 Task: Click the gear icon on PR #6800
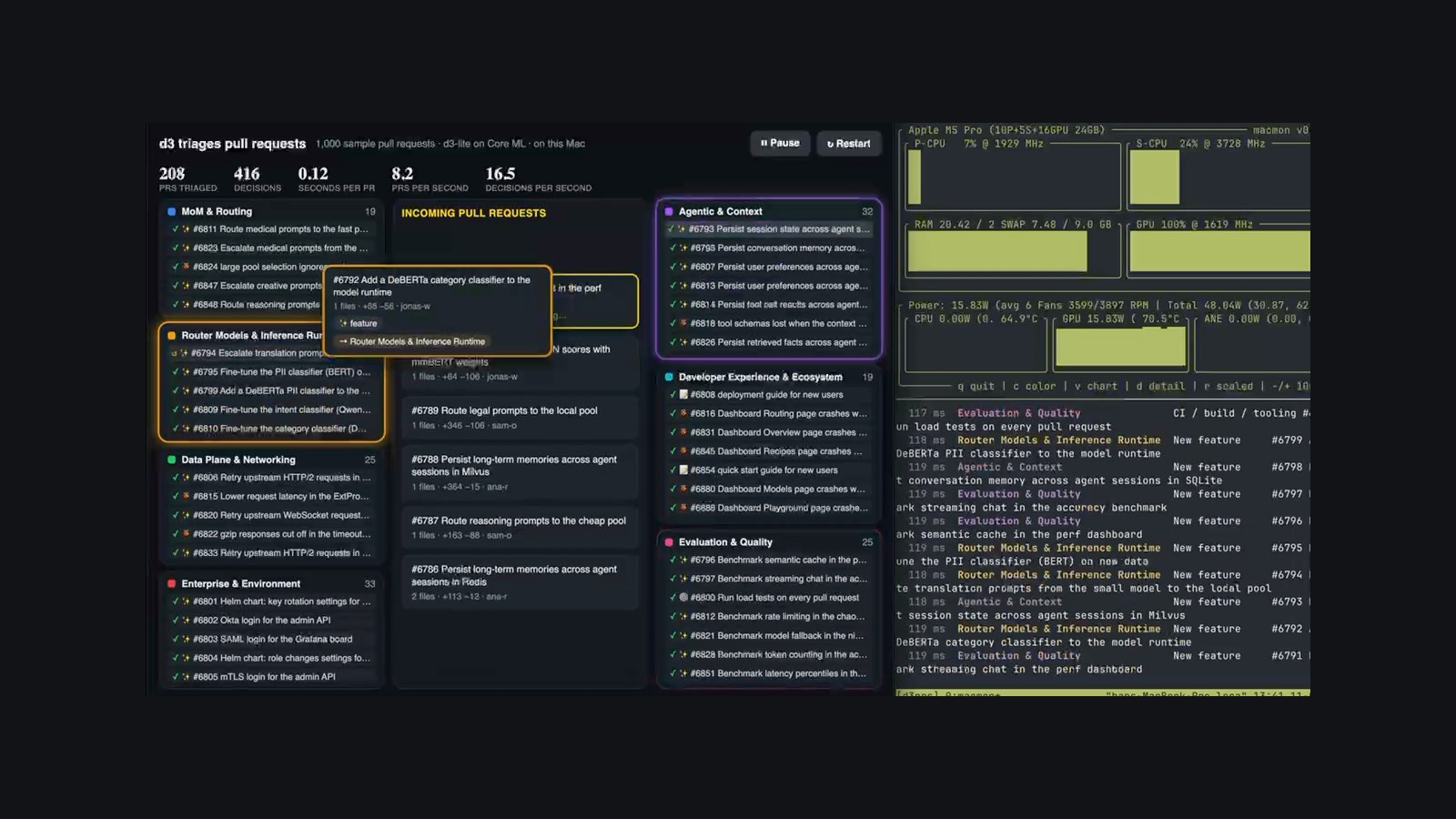[683, 598]
